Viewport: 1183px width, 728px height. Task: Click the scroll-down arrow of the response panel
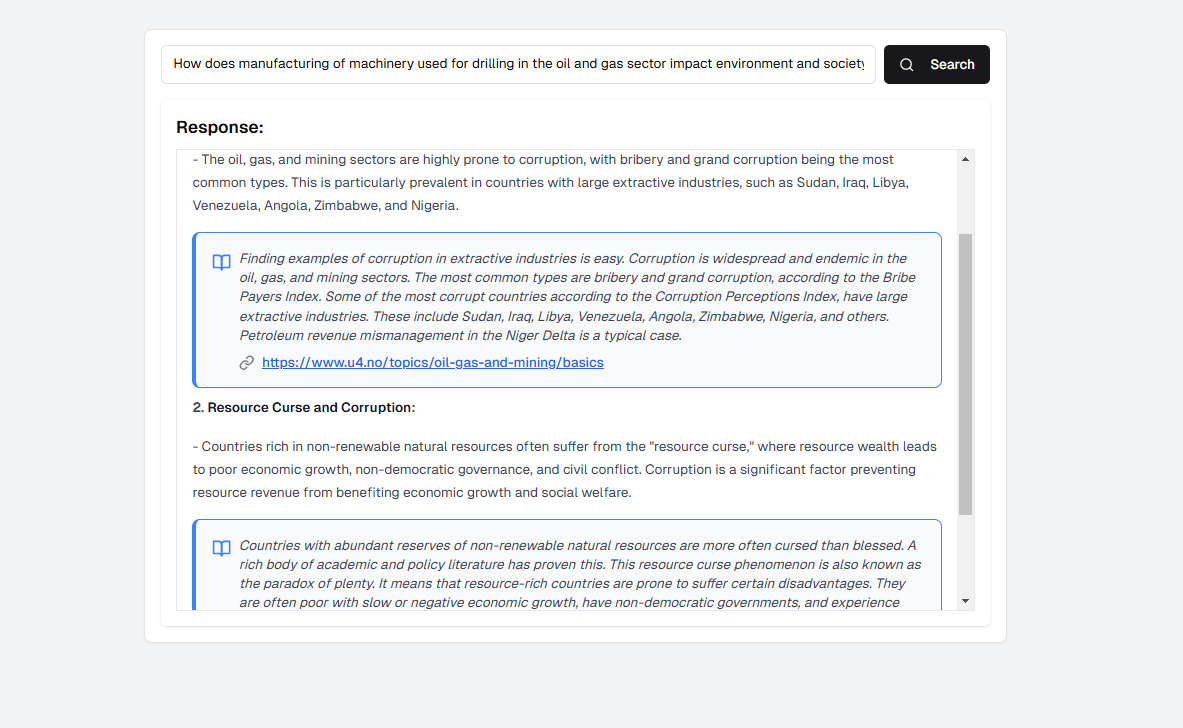[965, 601]
